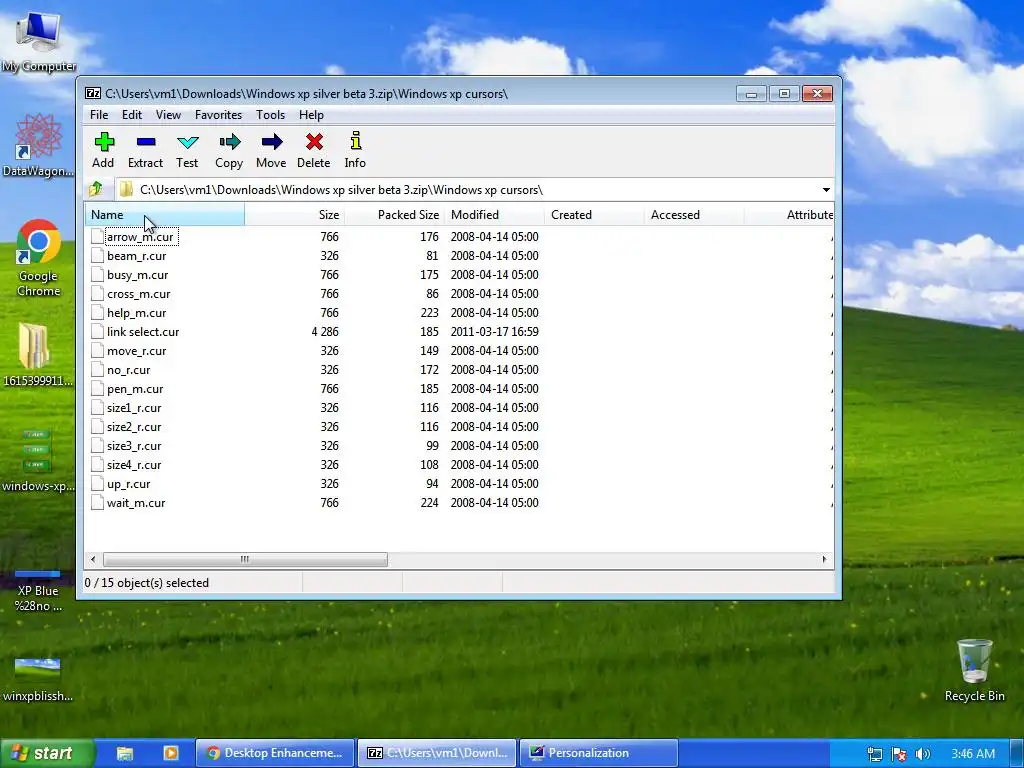The width and height of the screenshot is (1024, 768).
Task: Select size4_r.cur file
Action: pos(134,465)
